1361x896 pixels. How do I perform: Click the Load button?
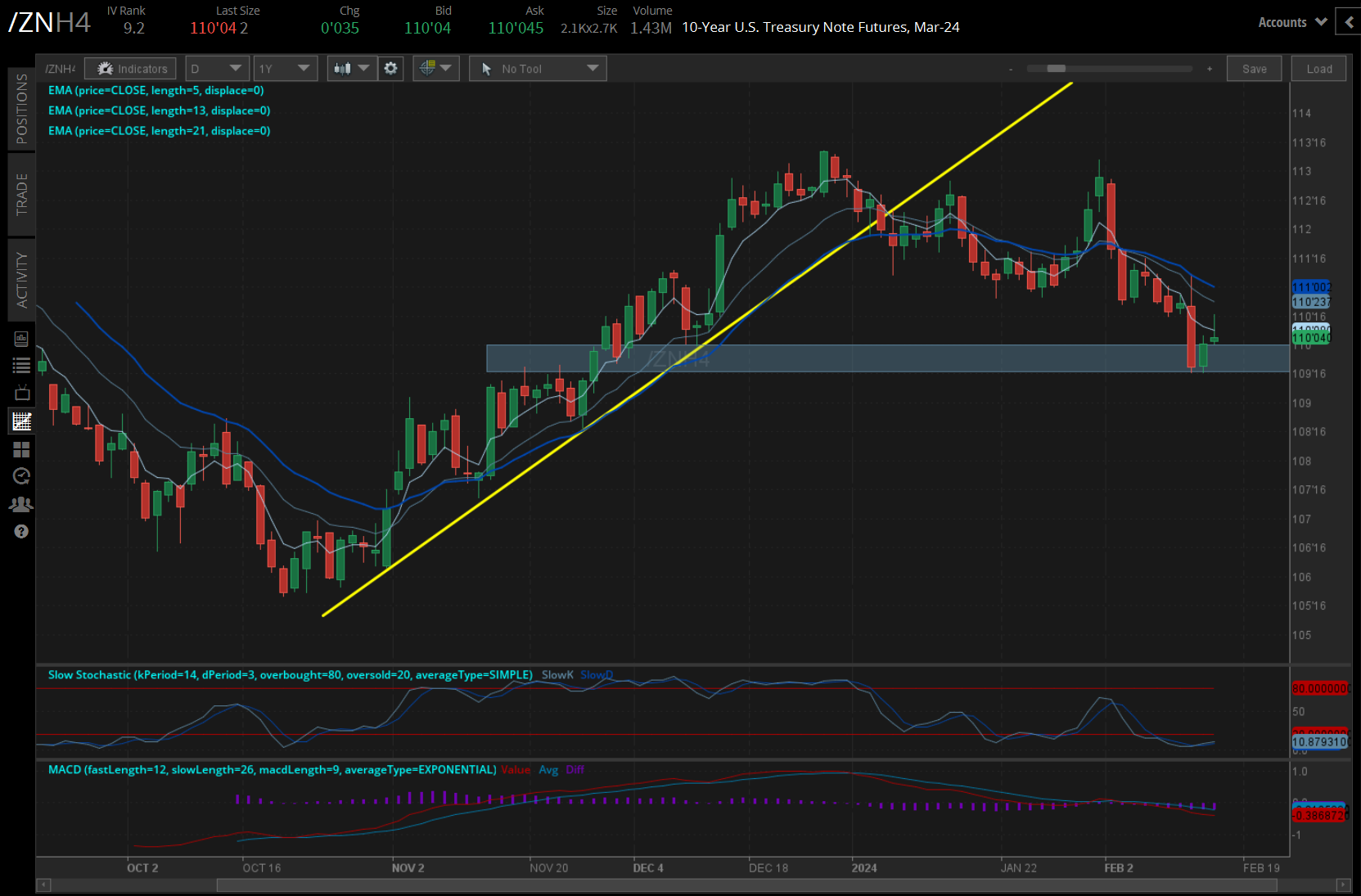[1318, 68]
